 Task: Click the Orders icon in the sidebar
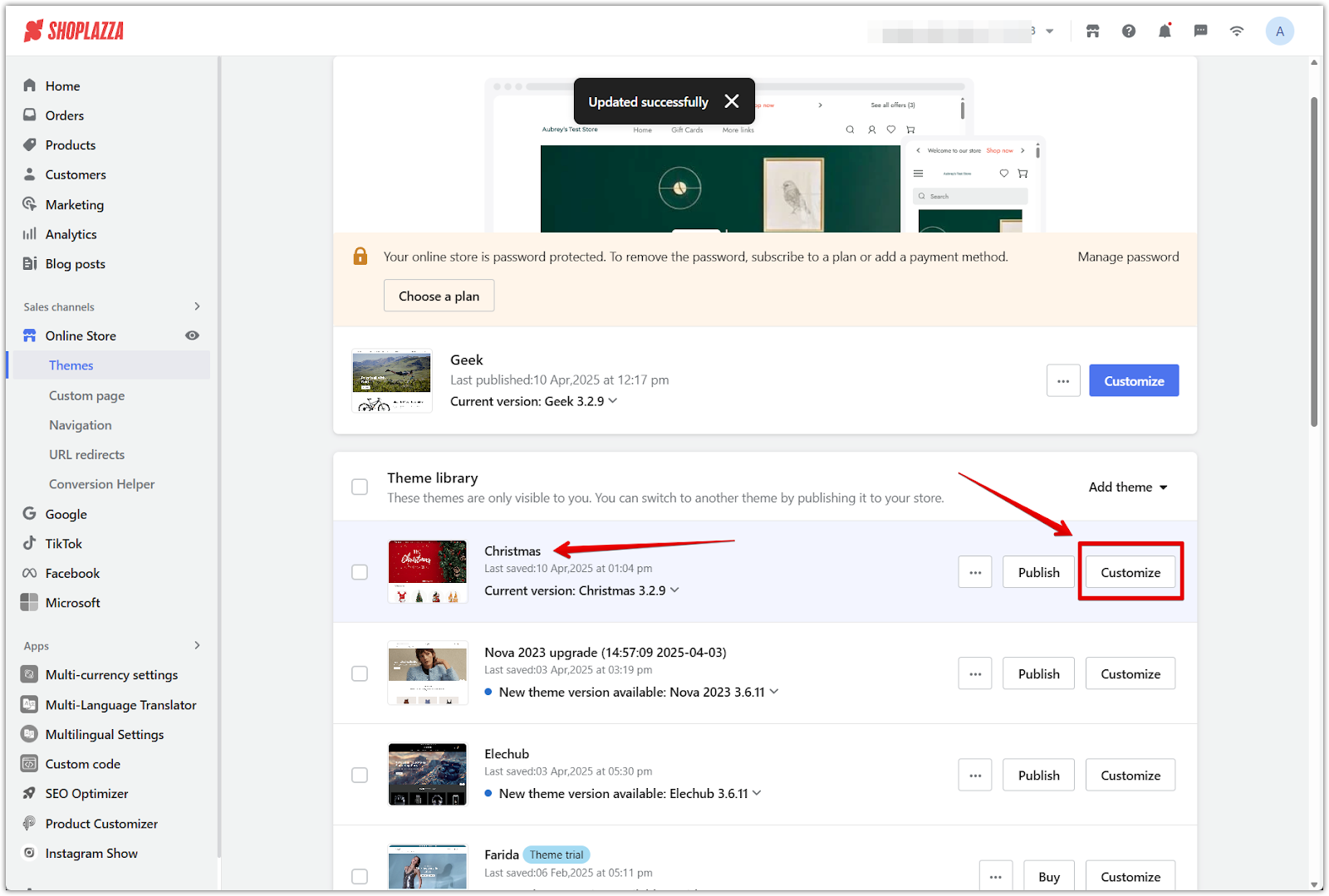[x=30, y=115]
